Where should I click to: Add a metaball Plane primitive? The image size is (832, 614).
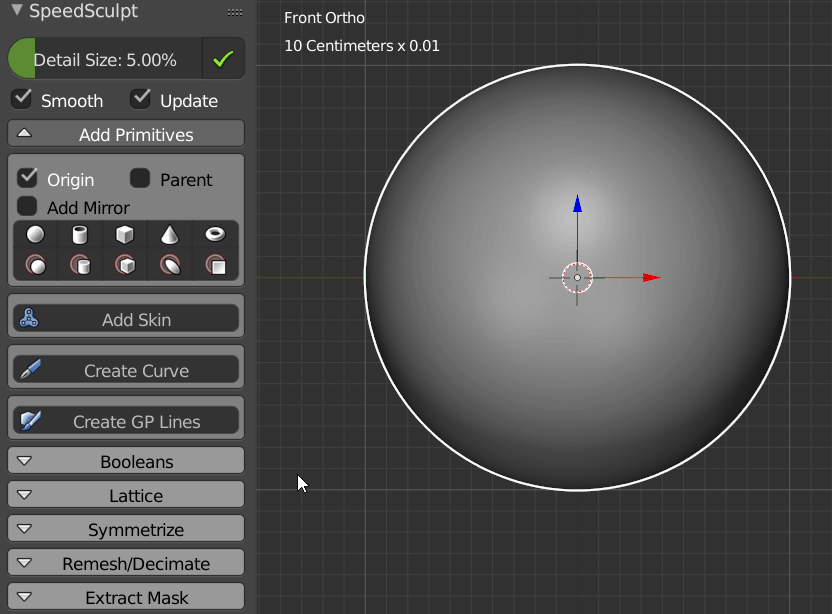click(215, 265)
